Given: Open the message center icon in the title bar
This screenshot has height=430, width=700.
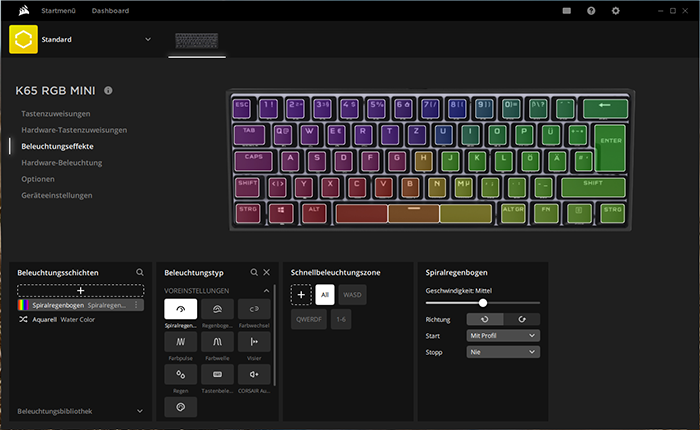Looking at the screenshot, I should click(567, 11).
